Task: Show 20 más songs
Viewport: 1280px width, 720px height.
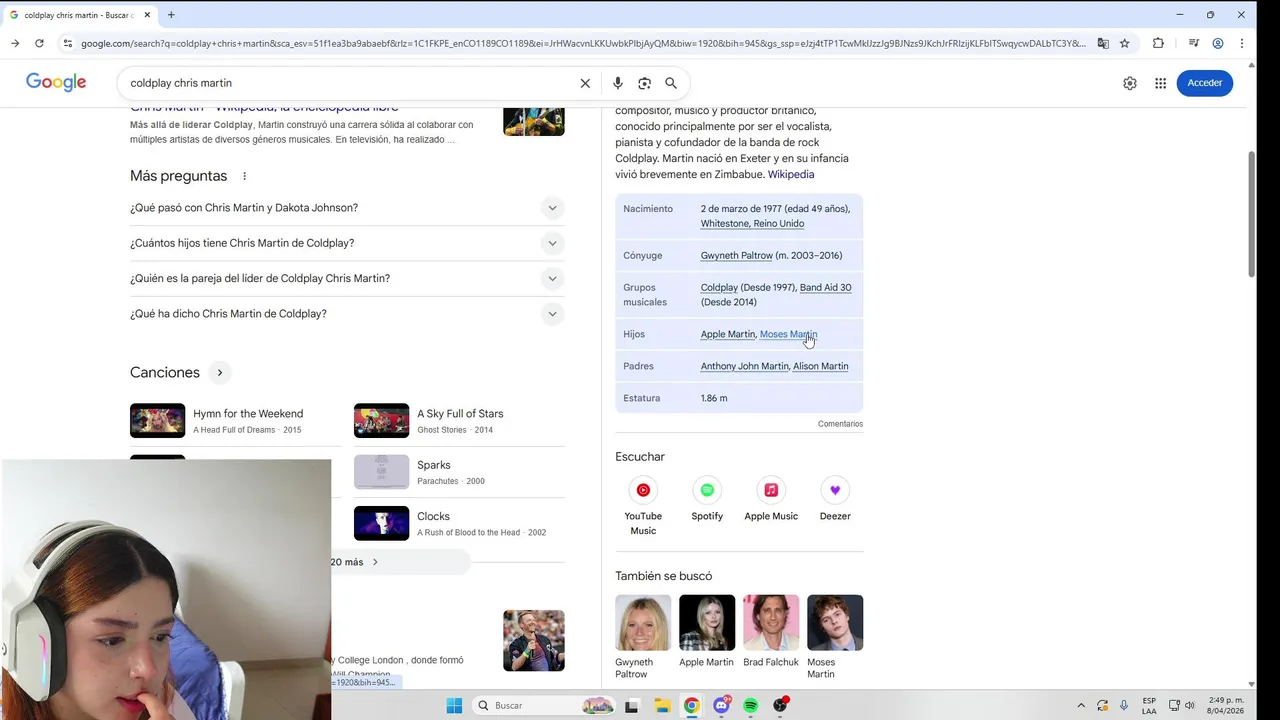Action: 400,562
